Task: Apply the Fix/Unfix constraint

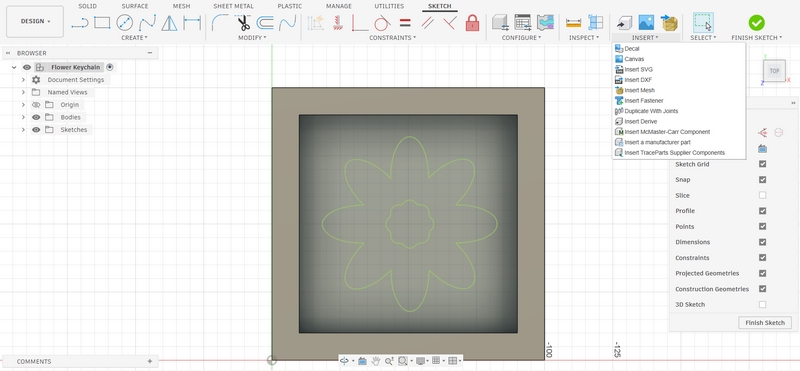Action: pos(337,23)
